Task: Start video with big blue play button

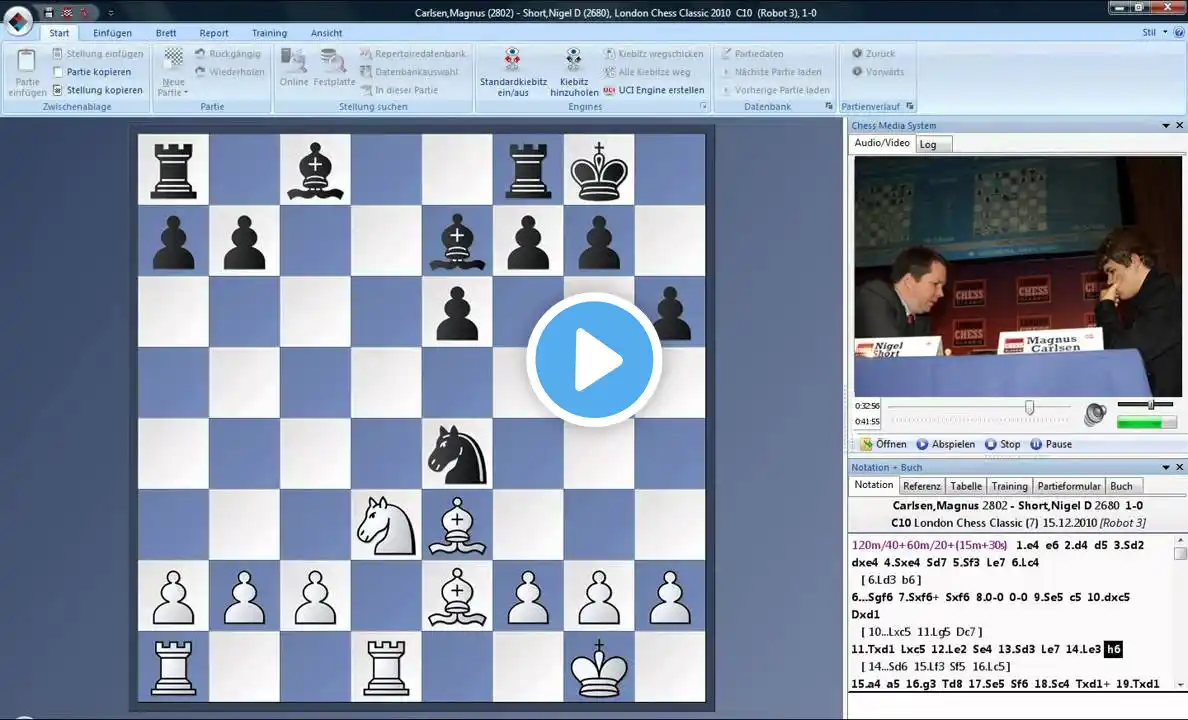Action: click(x=594, y=359)
